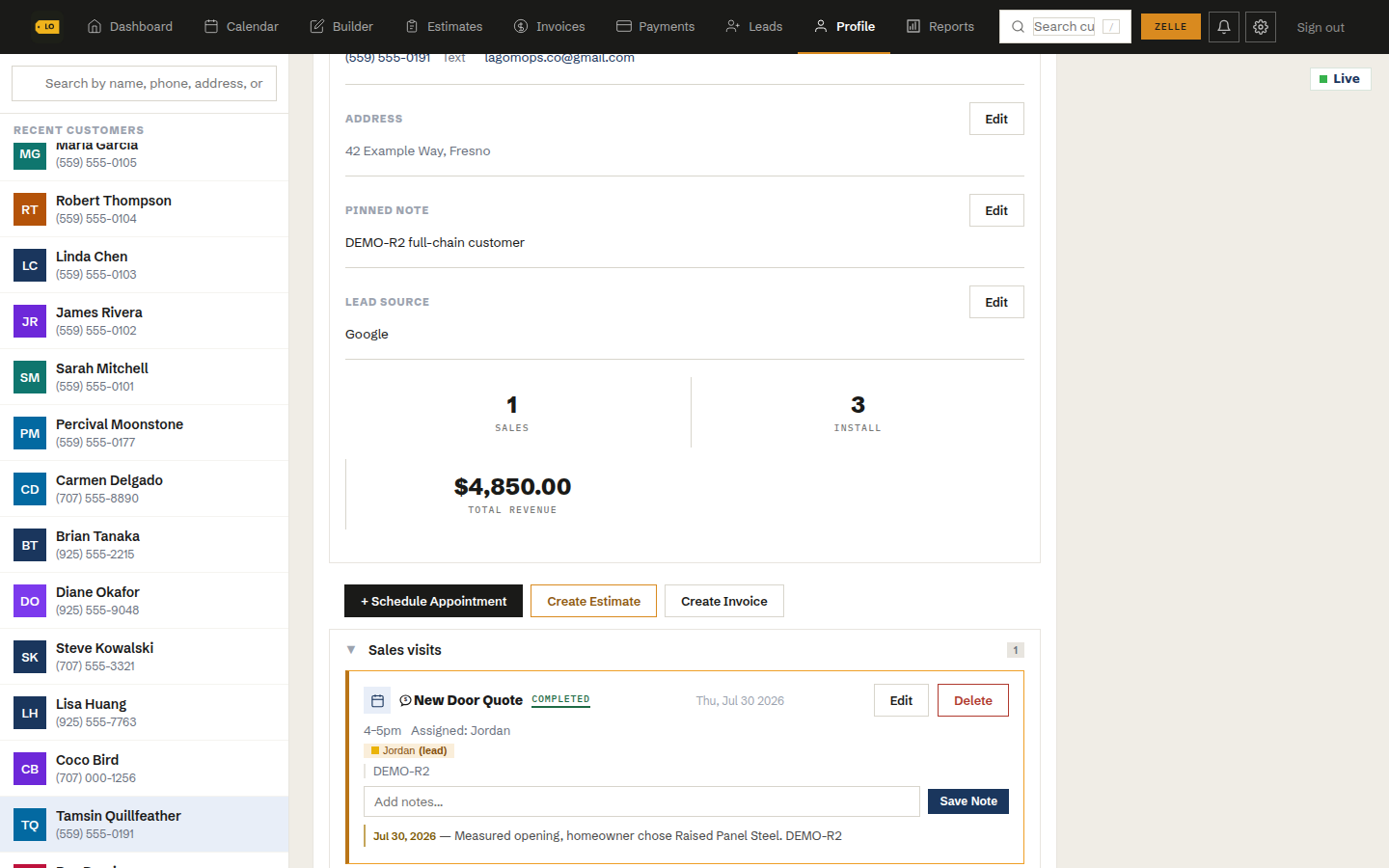Edit the New Door Quote visit

pyautogui.click(x=901, y=700)
